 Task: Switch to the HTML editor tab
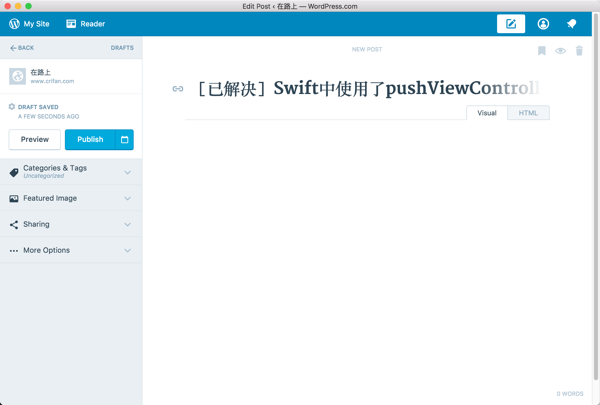point(528,113)
